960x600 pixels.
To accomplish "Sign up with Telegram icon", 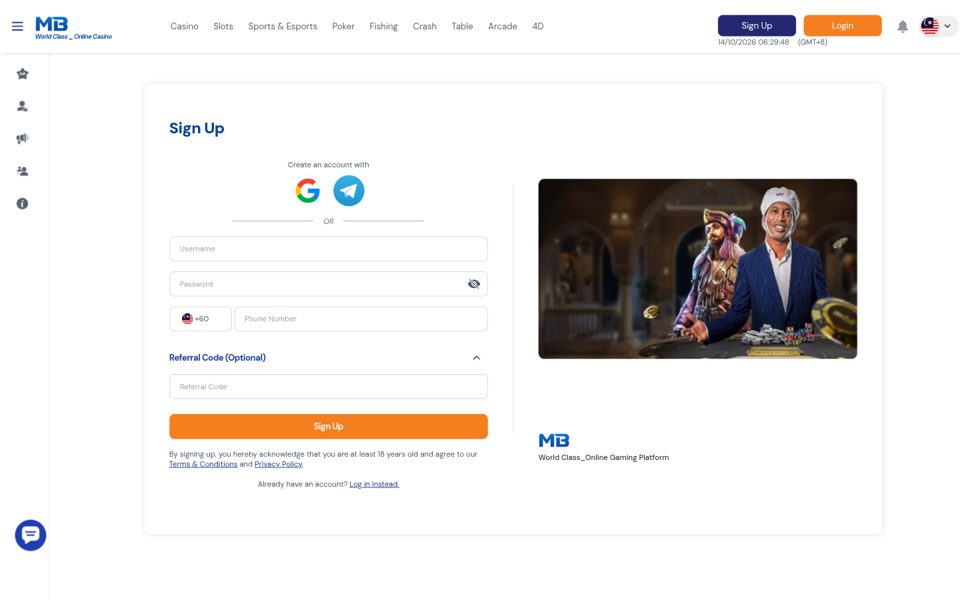I will [348, 190].
